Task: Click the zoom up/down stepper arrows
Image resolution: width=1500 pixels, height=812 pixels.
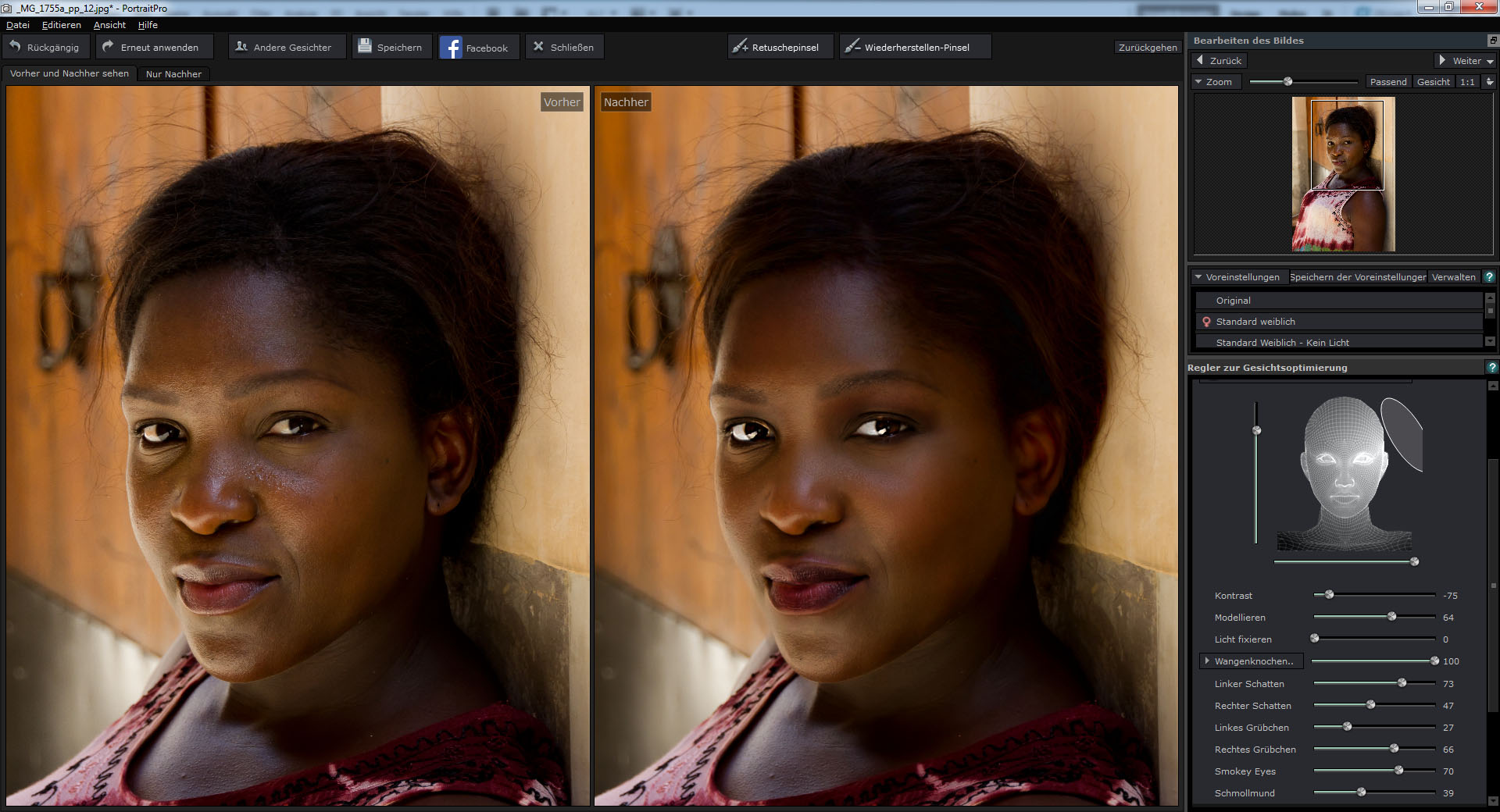Action: pos(1489,82)
